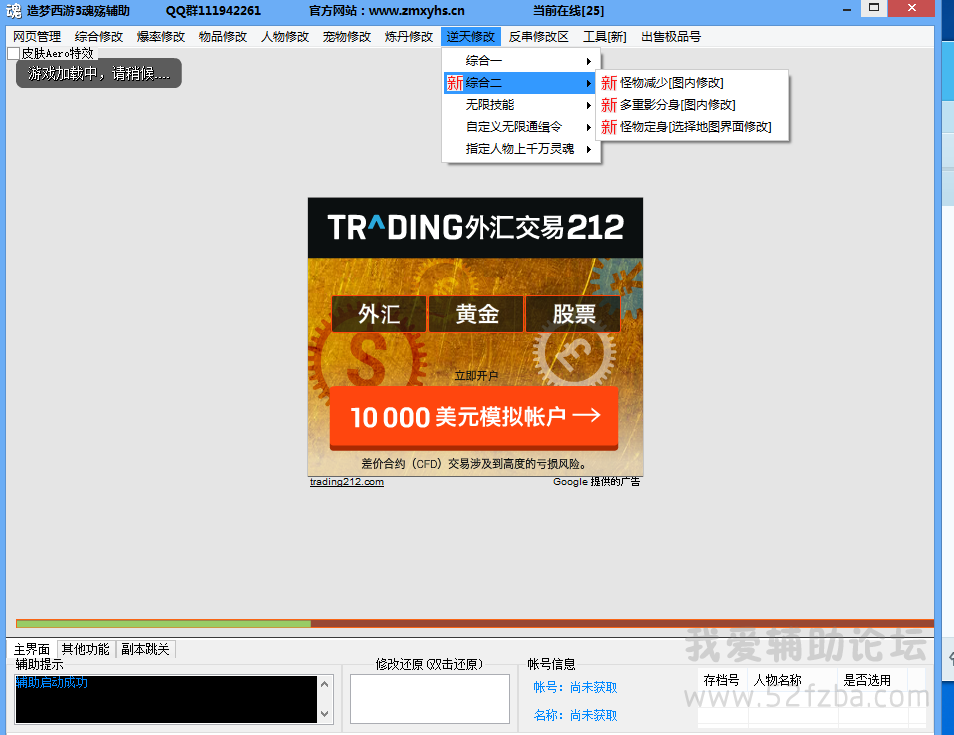
Task: Expand the 无限技能 submenu
Action: [521, 105]
